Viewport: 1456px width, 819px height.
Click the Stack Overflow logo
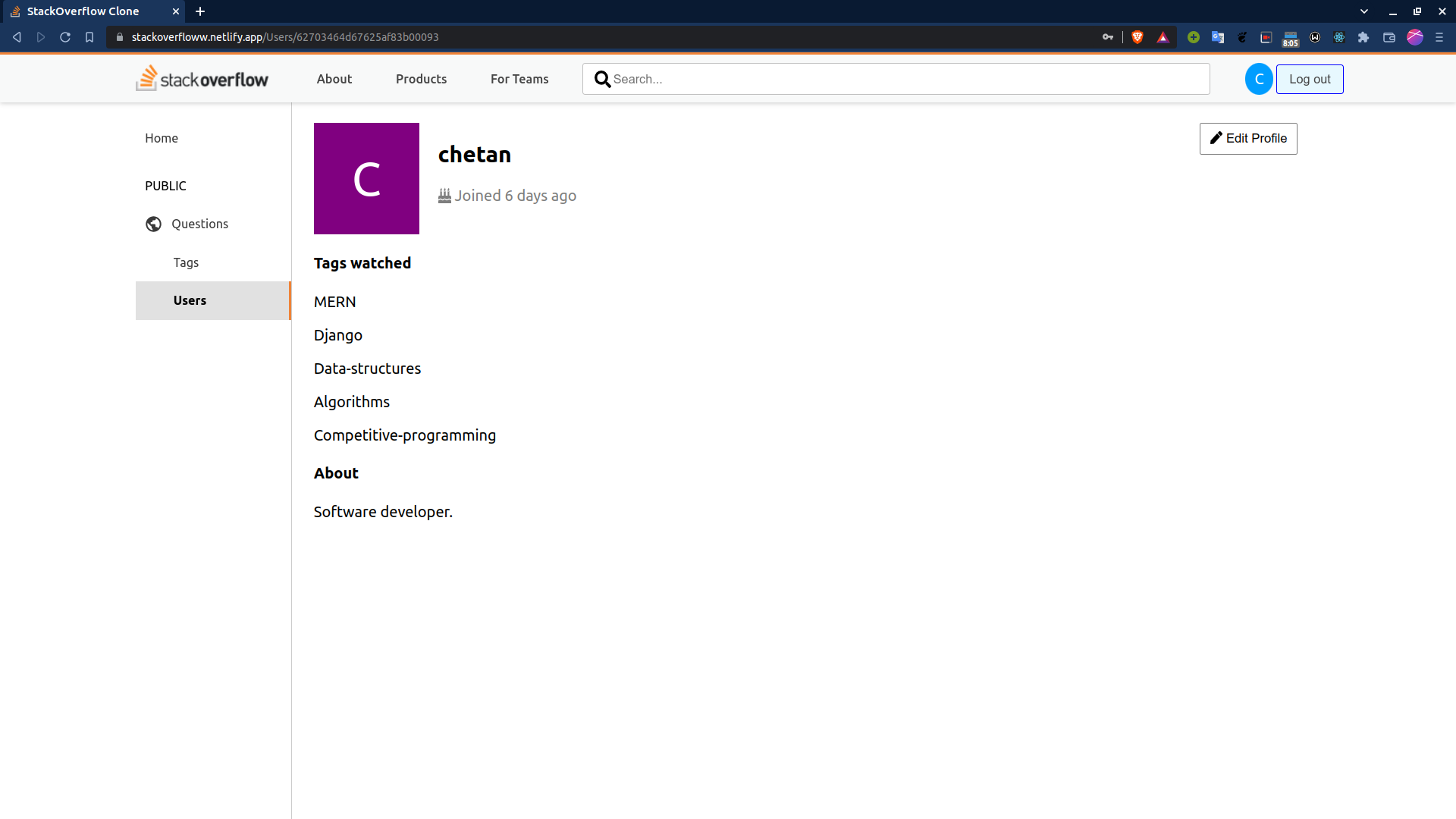(x=202, y=79)
